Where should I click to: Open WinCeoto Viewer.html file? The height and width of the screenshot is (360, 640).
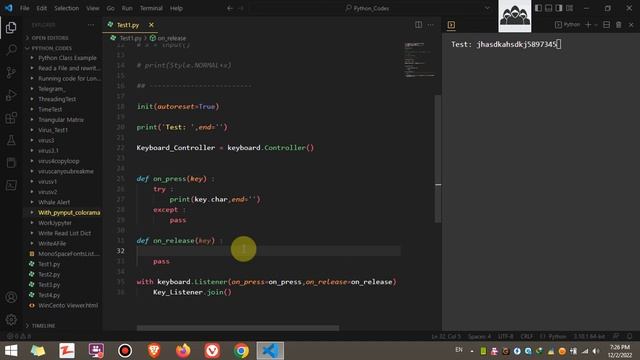pyautogui.click(x=68, y=305)
